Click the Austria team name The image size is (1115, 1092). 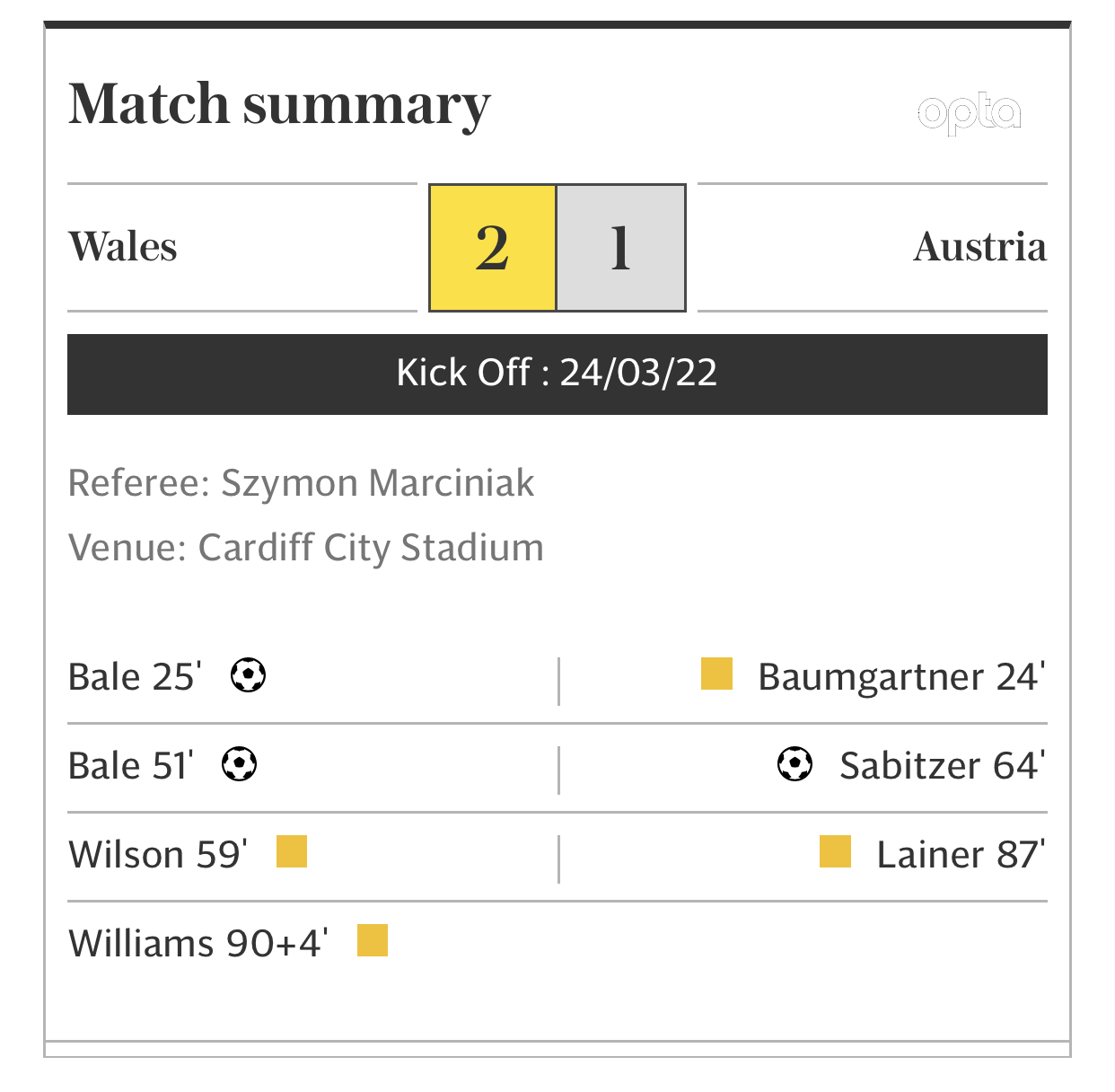pos(979,247)
